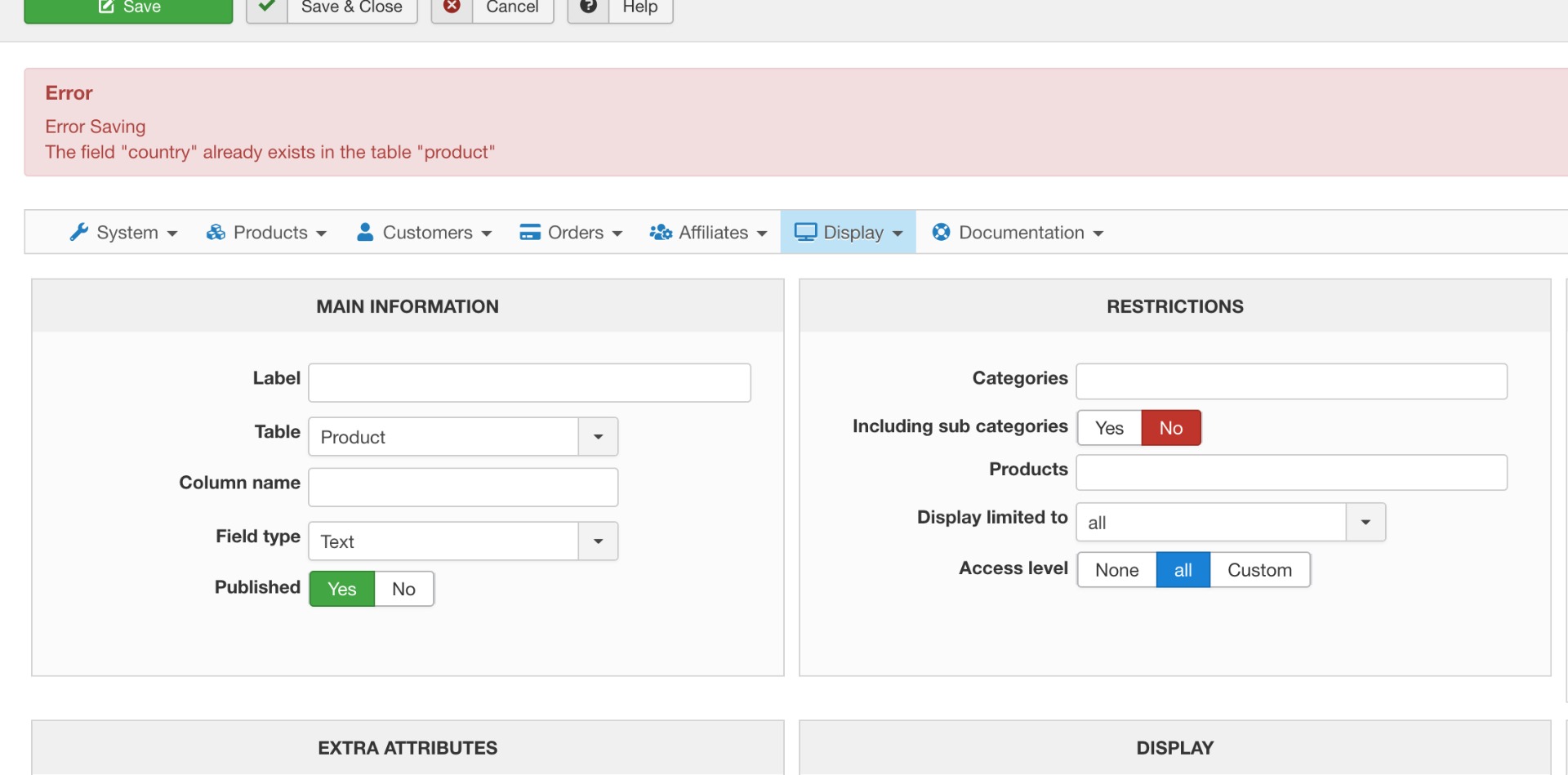Focus the Products restriction input field
The image size is (1568, 775).
[x=1292, y=473]
